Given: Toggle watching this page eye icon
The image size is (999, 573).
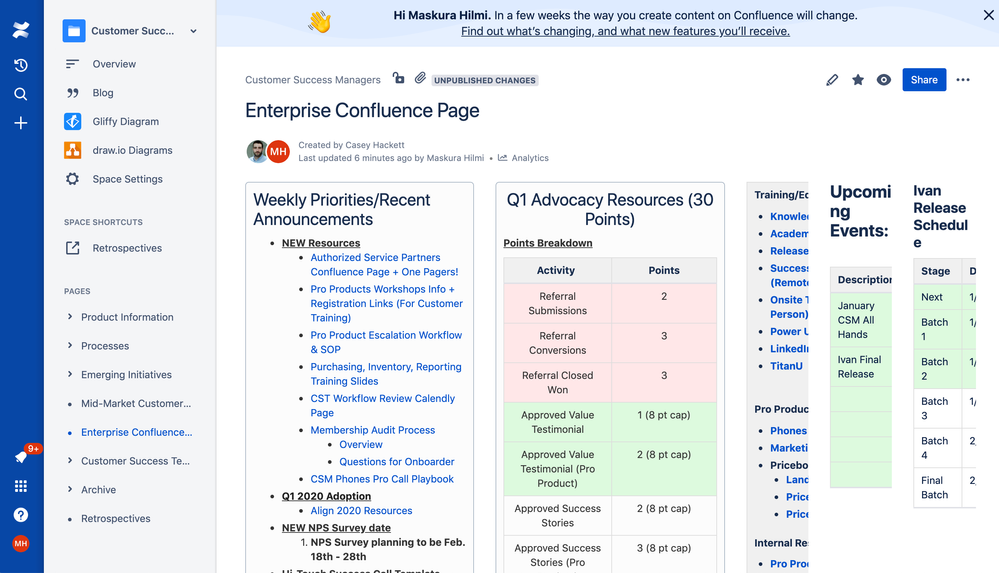Looking at the screenshot, I should click(x=884, y=80).
